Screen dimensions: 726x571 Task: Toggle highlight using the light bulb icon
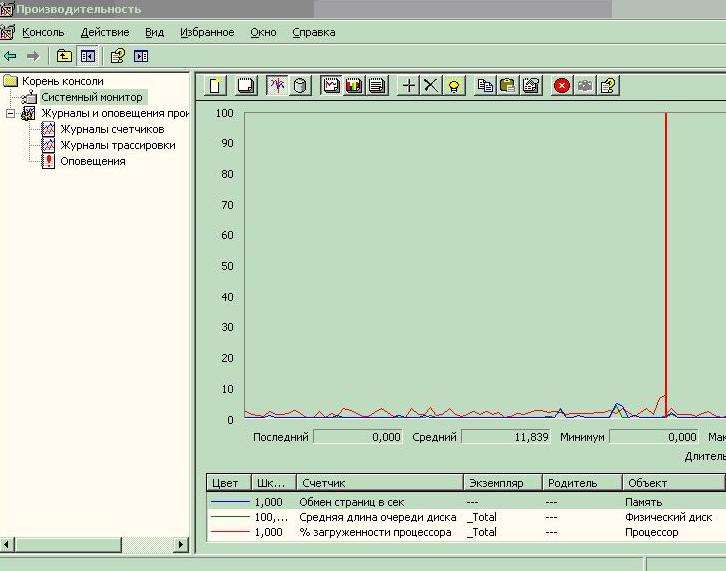click(x=454, y=86)
